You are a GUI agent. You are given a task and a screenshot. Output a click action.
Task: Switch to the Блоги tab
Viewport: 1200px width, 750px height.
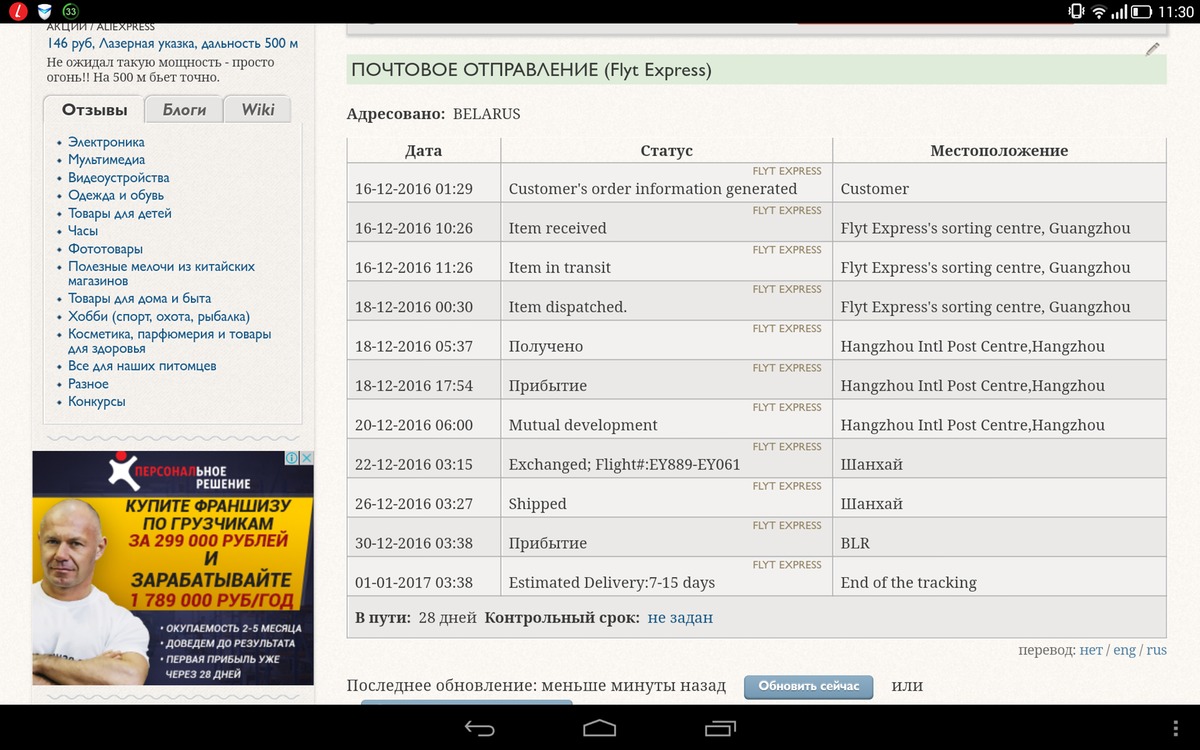point(184,110)
